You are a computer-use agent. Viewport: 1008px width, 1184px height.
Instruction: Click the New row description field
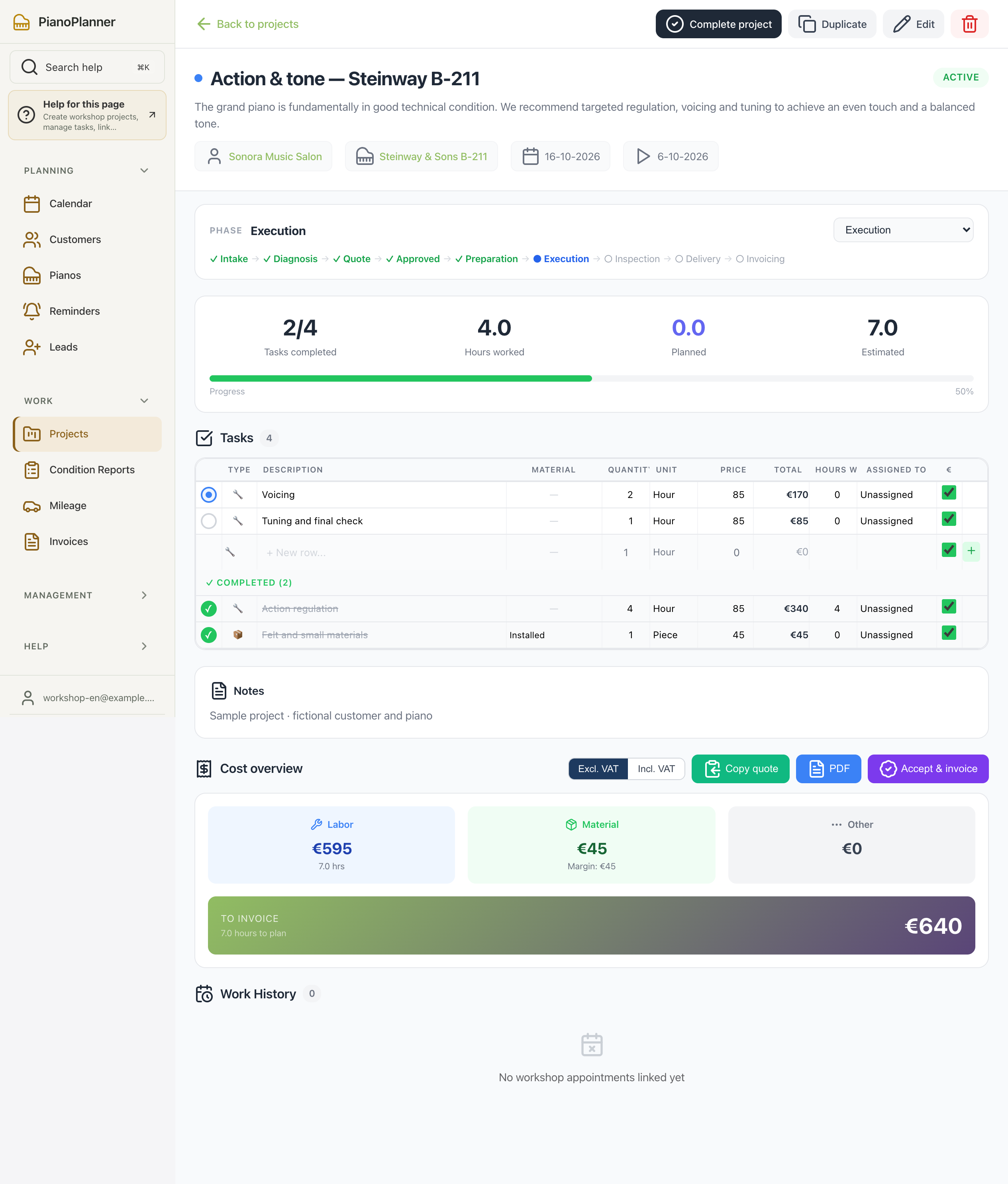382,553
